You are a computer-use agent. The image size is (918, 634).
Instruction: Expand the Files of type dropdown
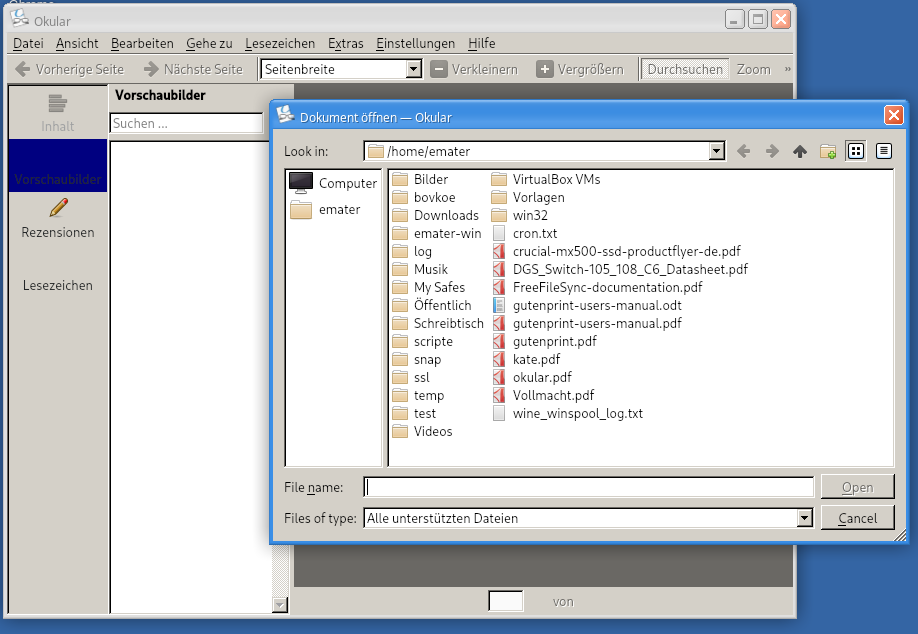804,518
